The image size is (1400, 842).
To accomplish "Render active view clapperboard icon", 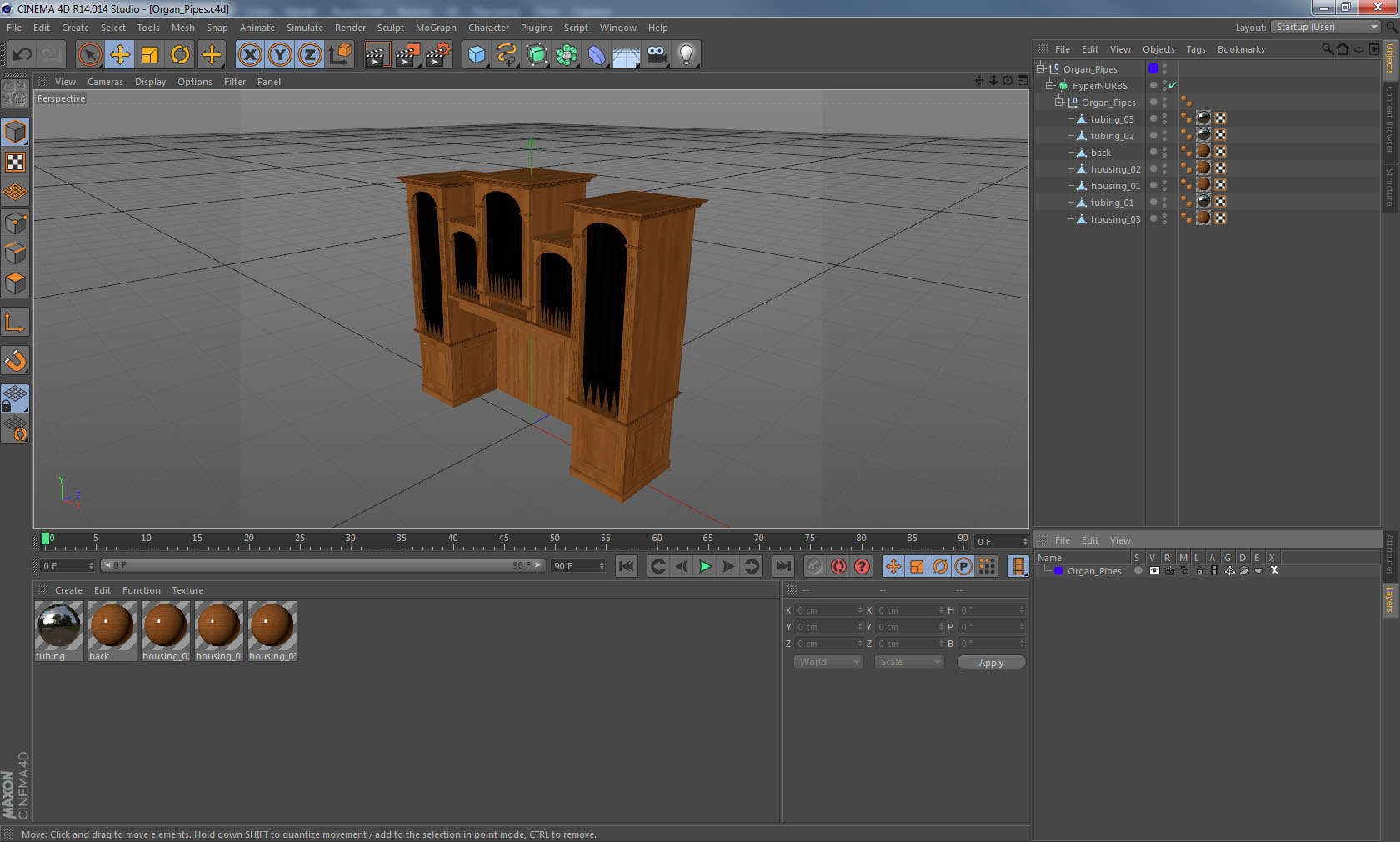I will (x=377, y=55).
